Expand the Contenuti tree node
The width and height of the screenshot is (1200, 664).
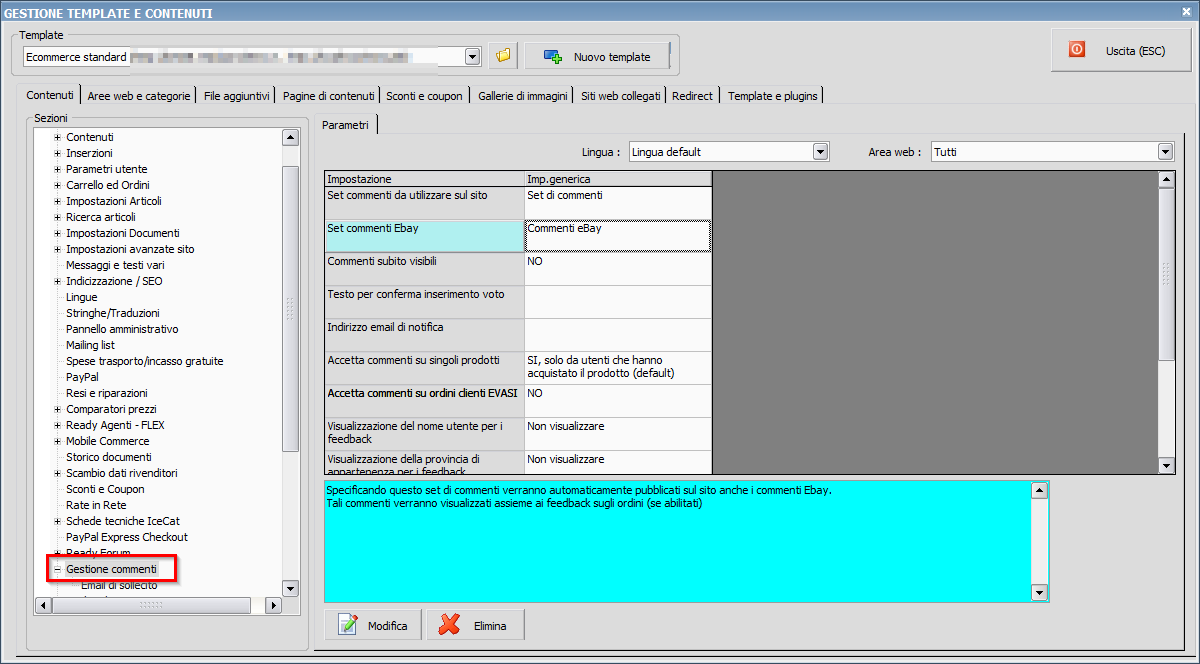click(58, 137)
